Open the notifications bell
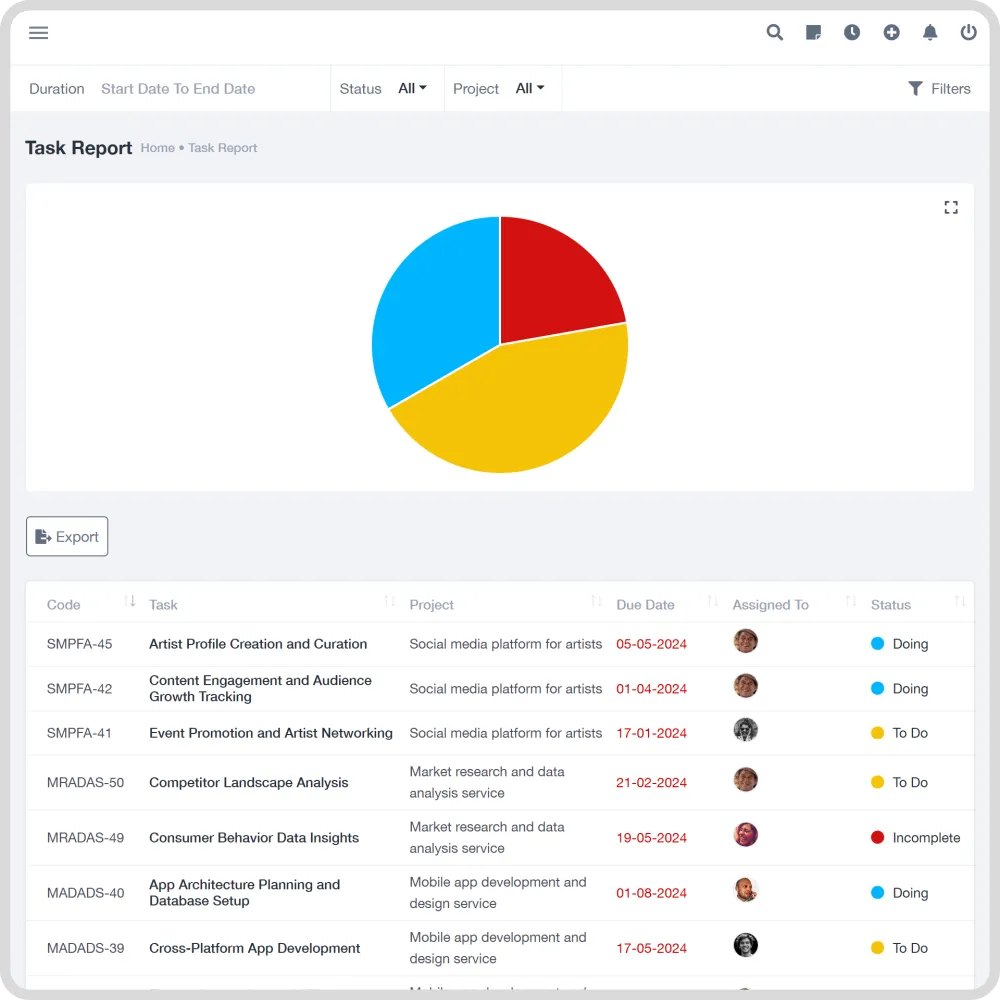The height and width of the screenshot is (1000, 1000). (x=930, y=32)
